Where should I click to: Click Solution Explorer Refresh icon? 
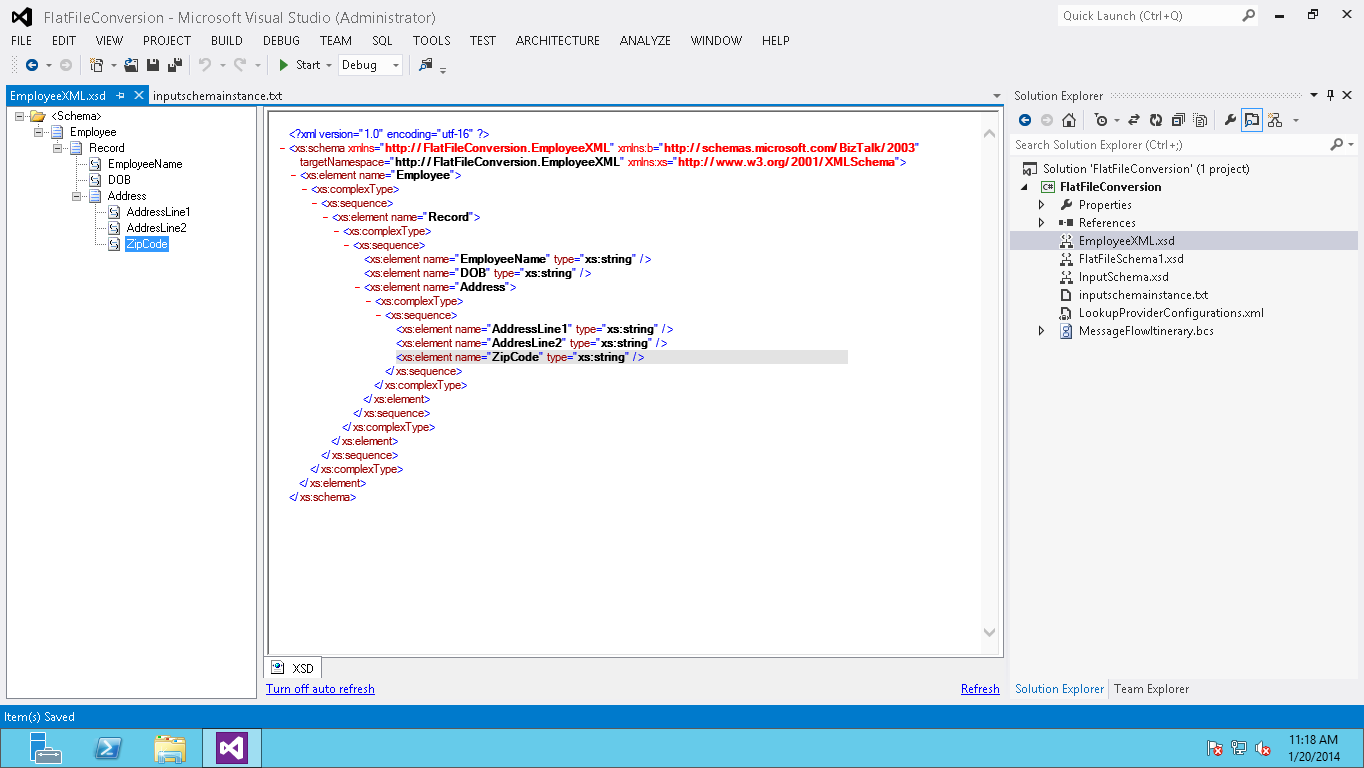point(1156,120)
